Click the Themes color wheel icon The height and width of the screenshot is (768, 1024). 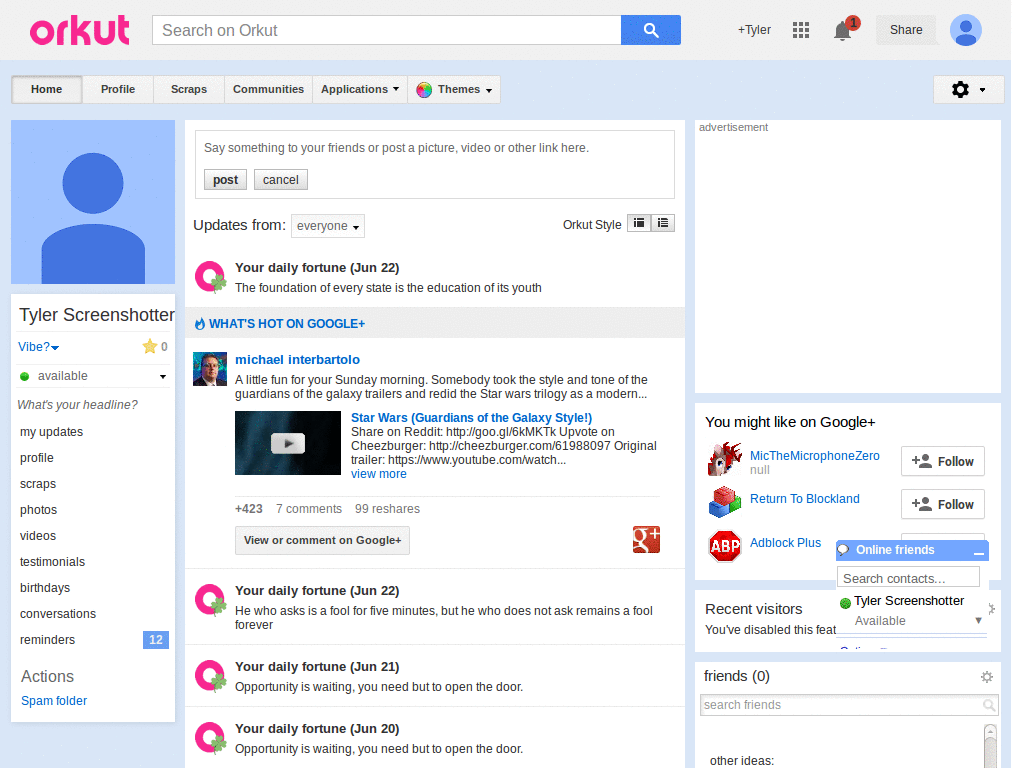(x=424, y=89)
